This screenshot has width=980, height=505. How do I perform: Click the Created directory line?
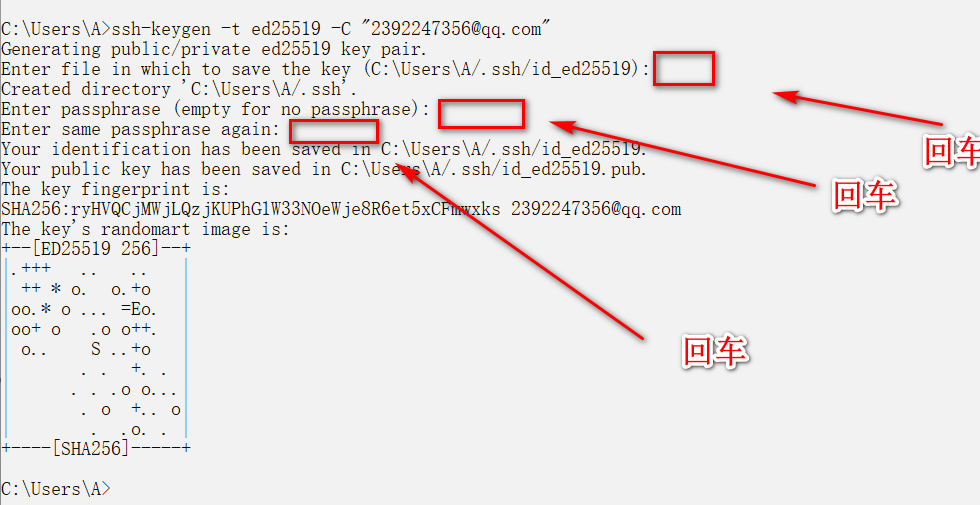coord(179,89)
